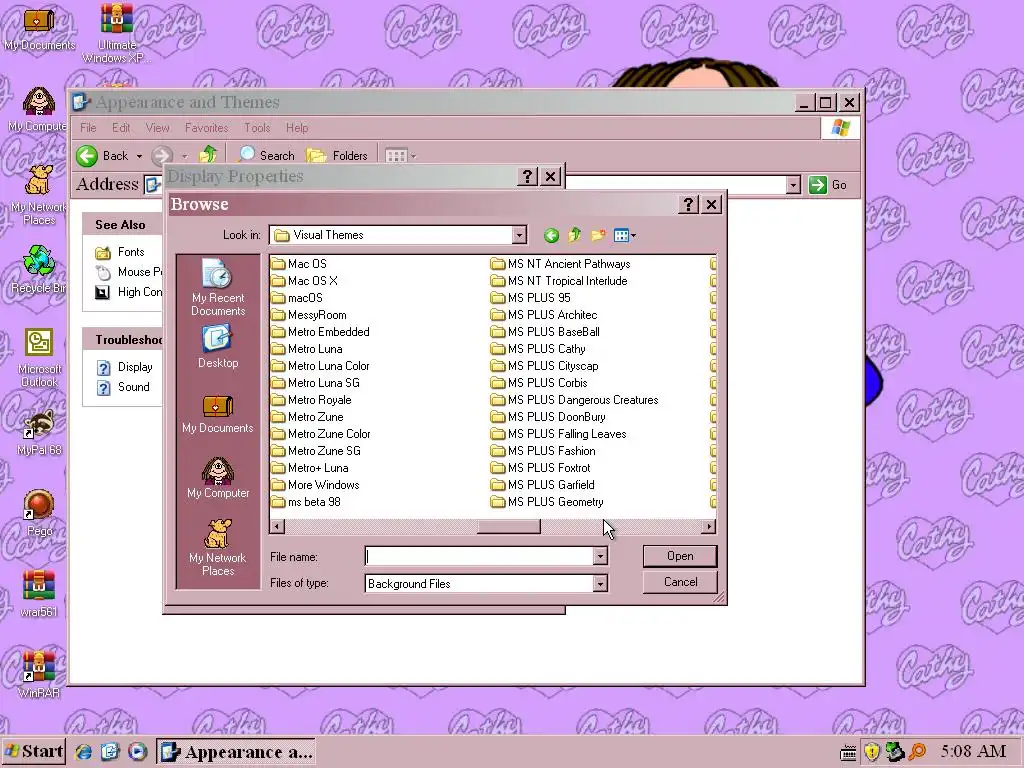
Task: Select MS PLUS Cathy folder
Action: pyautogui.click(x=538, y=349)
